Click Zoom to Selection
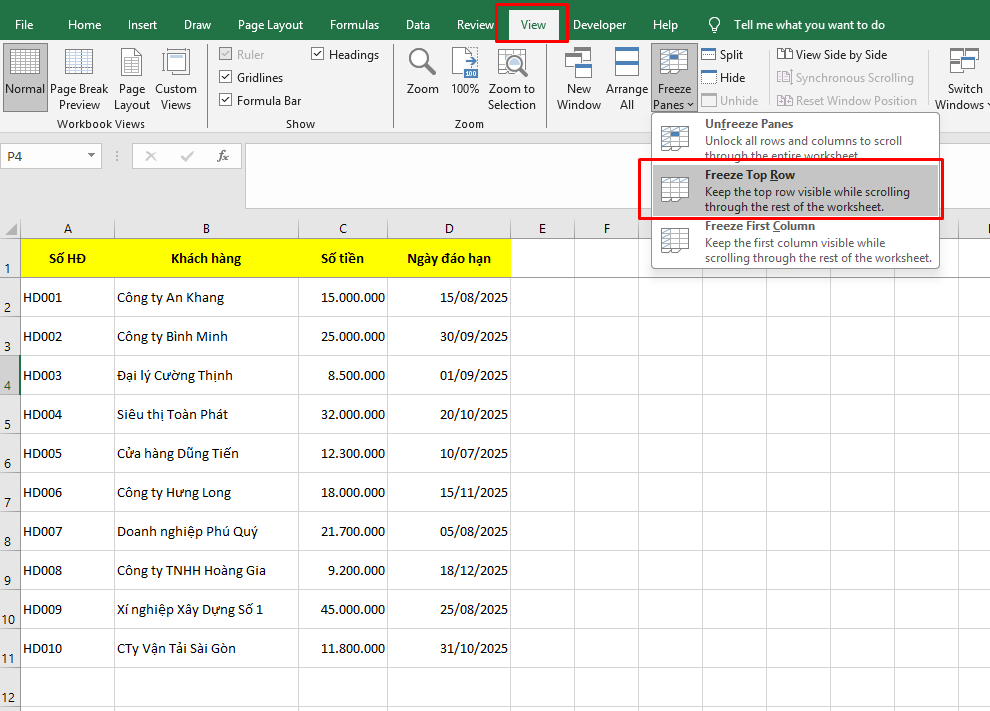 pyautogui.click(x=512, y=78)
